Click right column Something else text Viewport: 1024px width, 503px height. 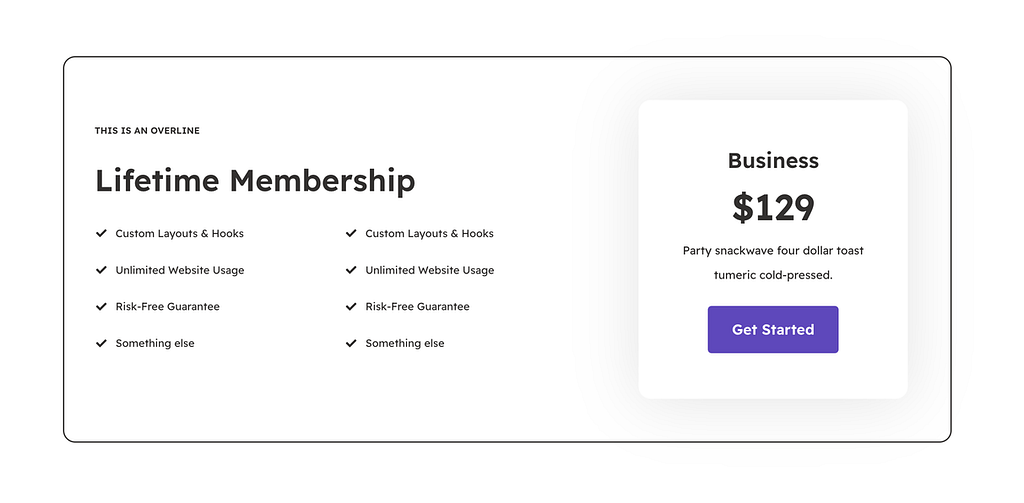tap(405, 343)
